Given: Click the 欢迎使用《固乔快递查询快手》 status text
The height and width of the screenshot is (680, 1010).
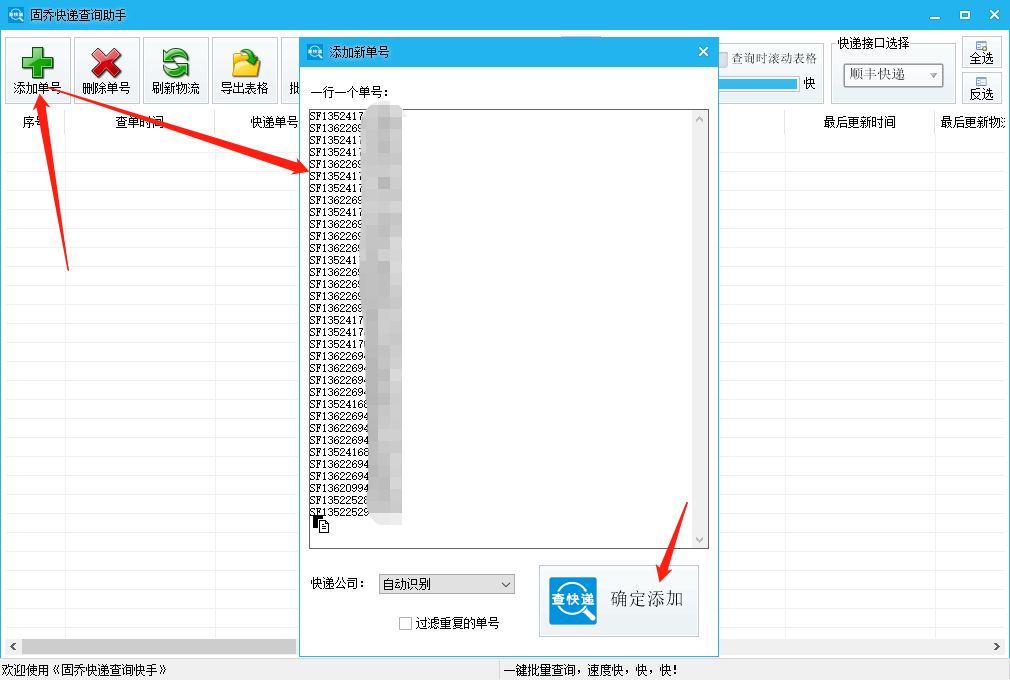Looking at the screenshot, I should pyautogui.click(x=84, y=670).
